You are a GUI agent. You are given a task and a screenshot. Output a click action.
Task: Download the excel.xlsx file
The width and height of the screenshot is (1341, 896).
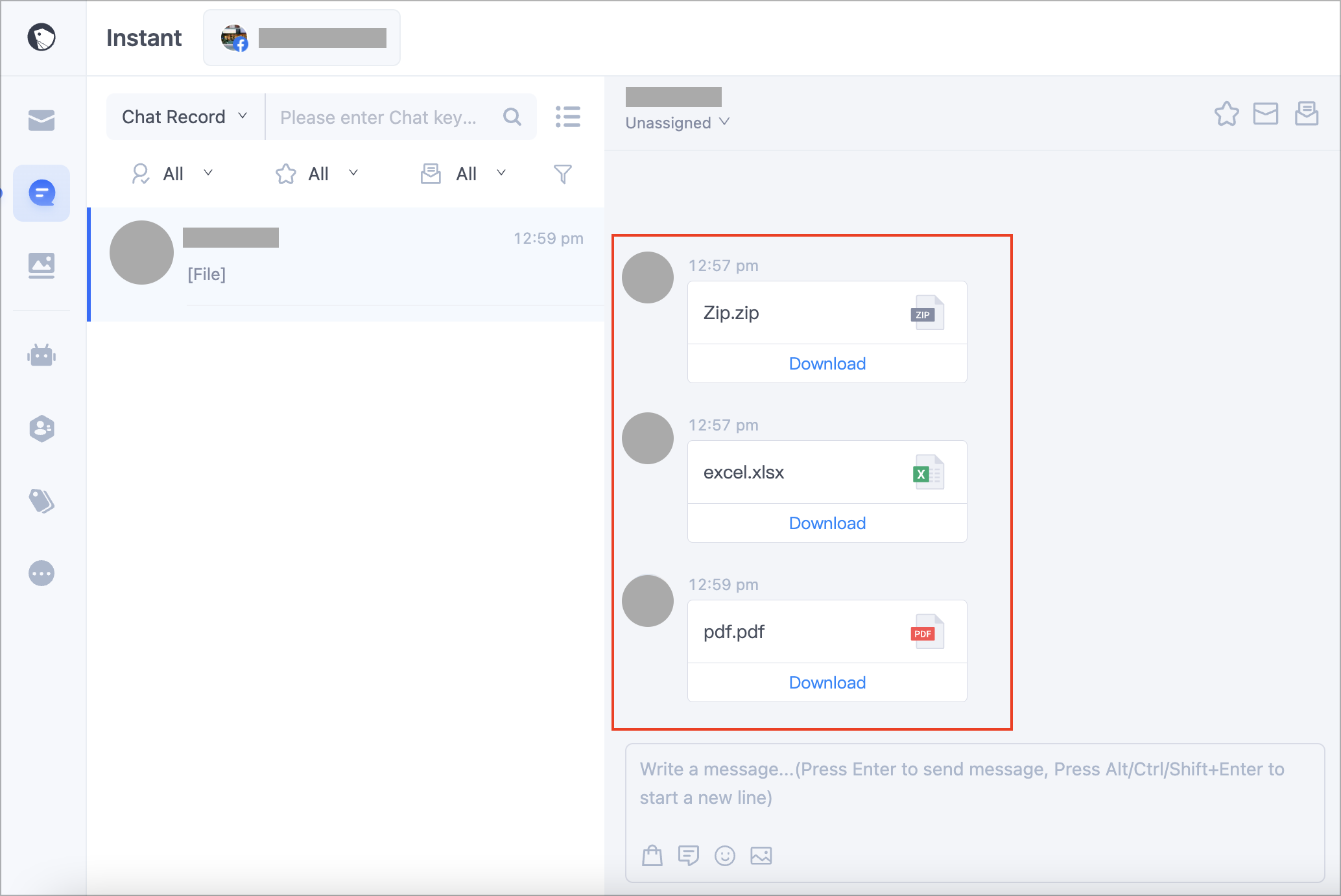tap(827, 523)
